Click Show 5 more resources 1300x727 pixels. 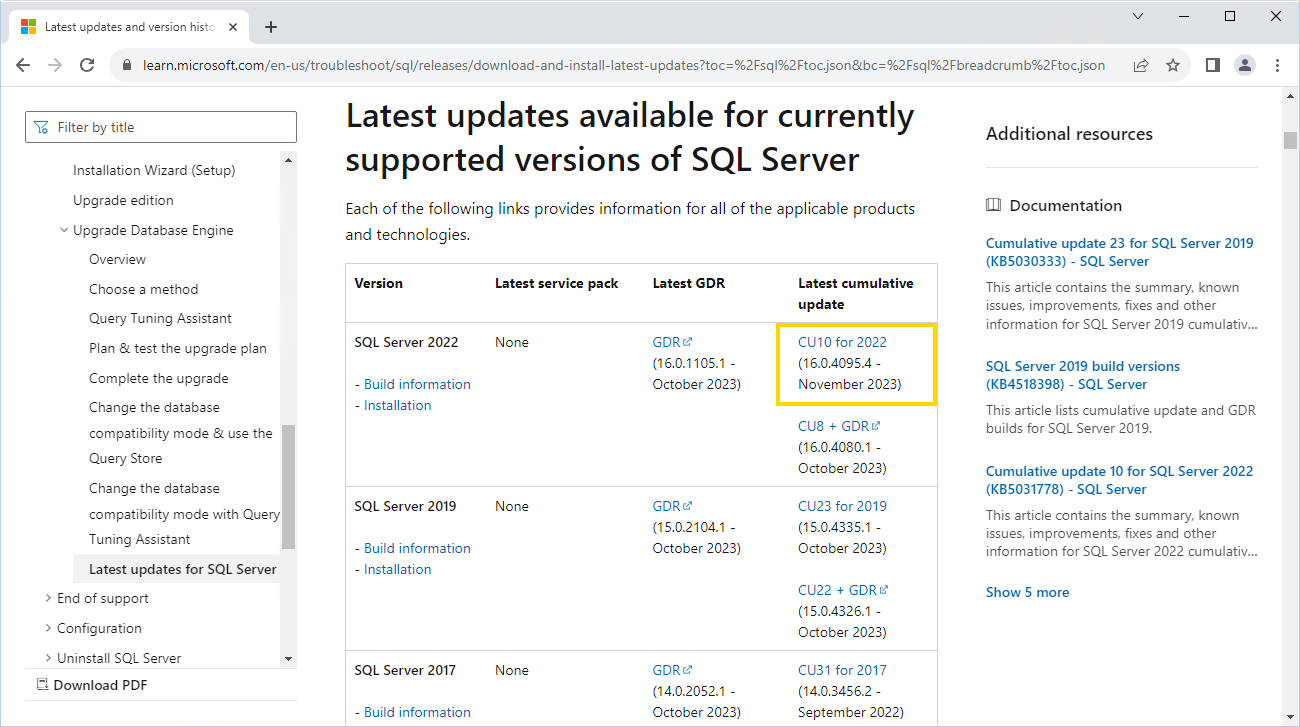coord(1027,592)
